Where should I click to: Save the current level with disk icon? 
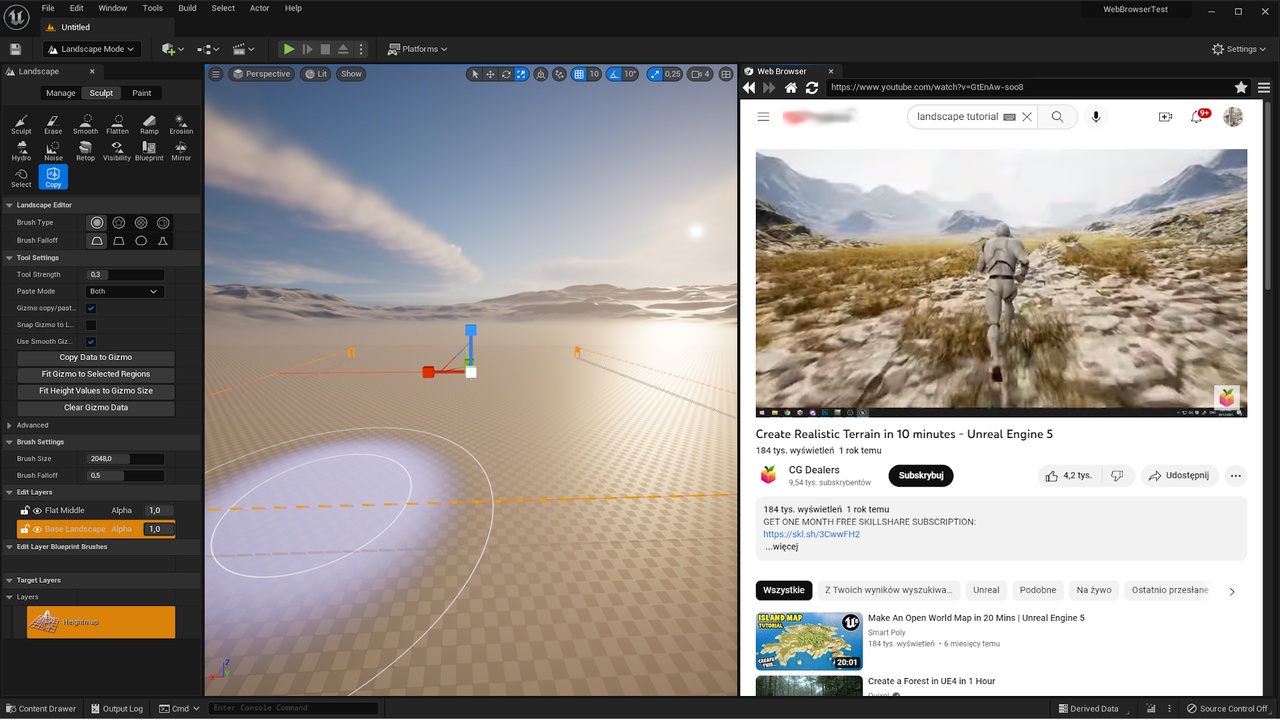(x=15, y=49)
